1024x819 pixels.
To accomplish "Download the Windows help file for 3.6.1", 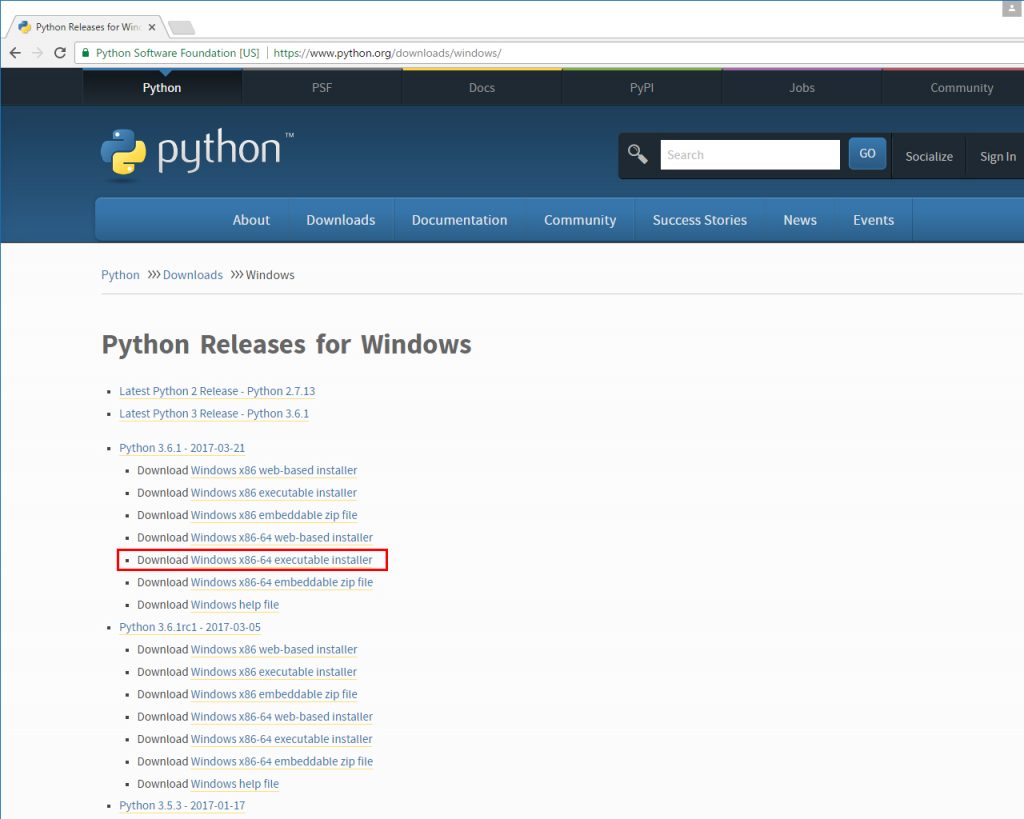I will coord(235,604).
